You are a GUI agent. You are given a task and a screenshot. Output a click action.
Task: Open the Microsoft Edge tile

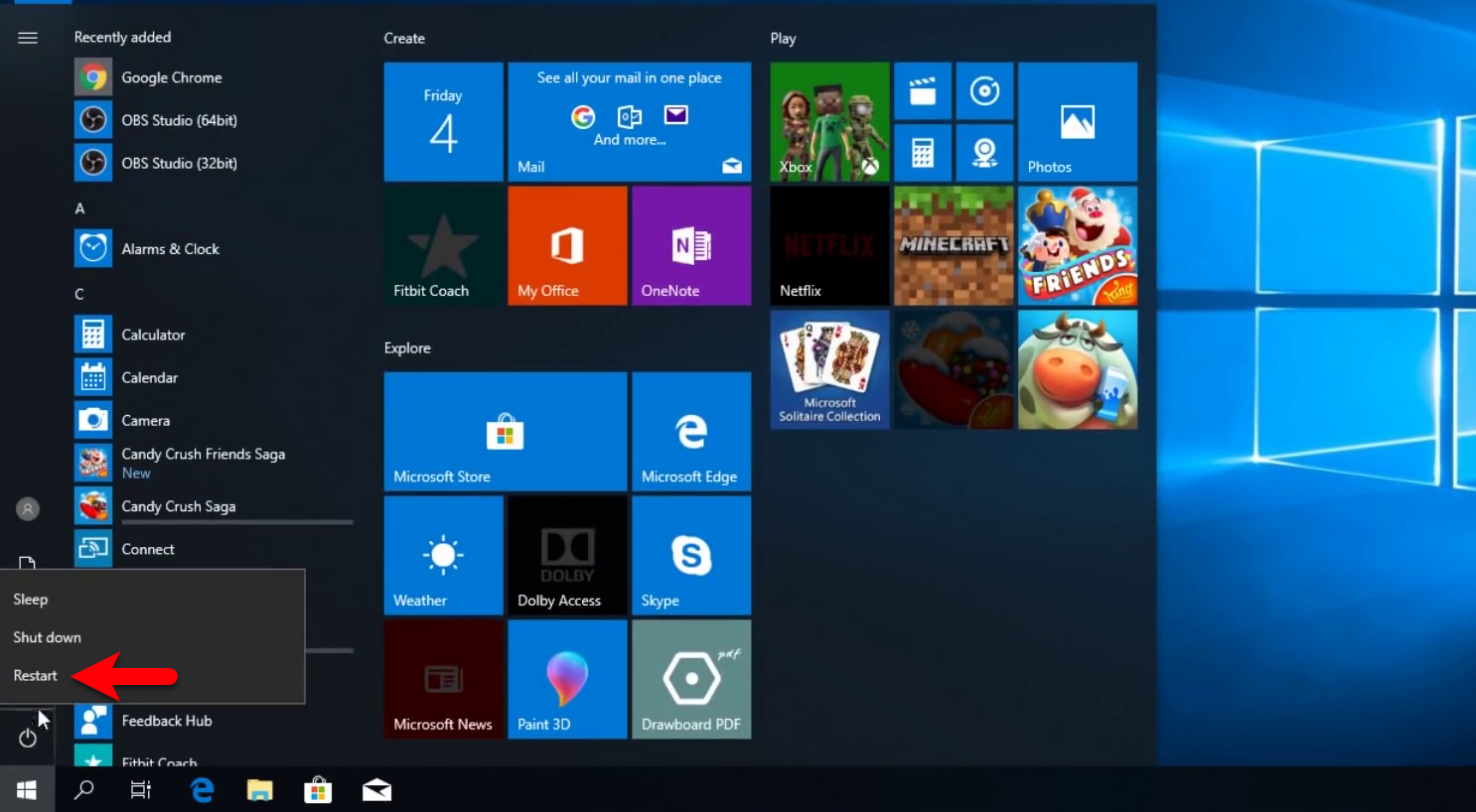pos(691,432)
